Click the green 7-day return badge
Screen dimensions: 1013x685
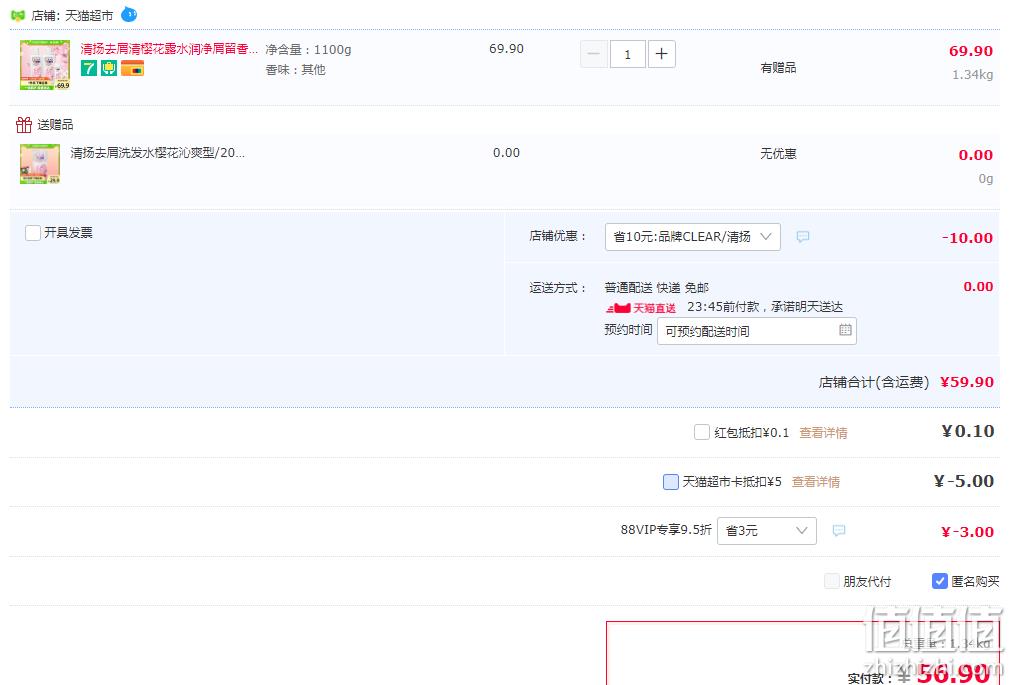tap(89, 68)
